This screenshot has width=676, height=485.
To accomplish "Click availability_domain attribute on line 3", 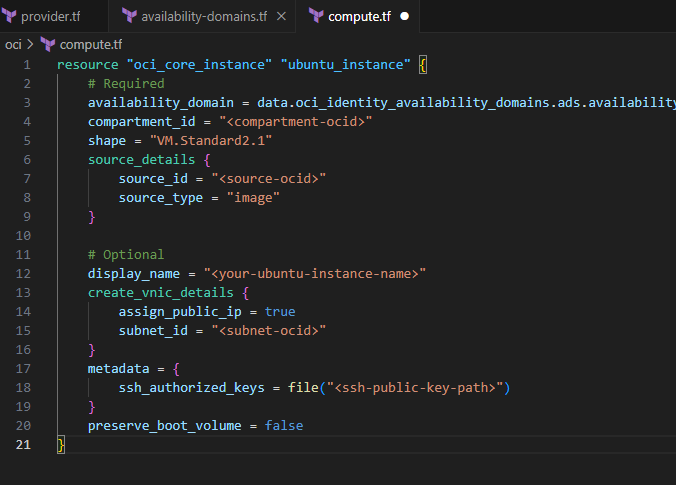I will [161, 103].
